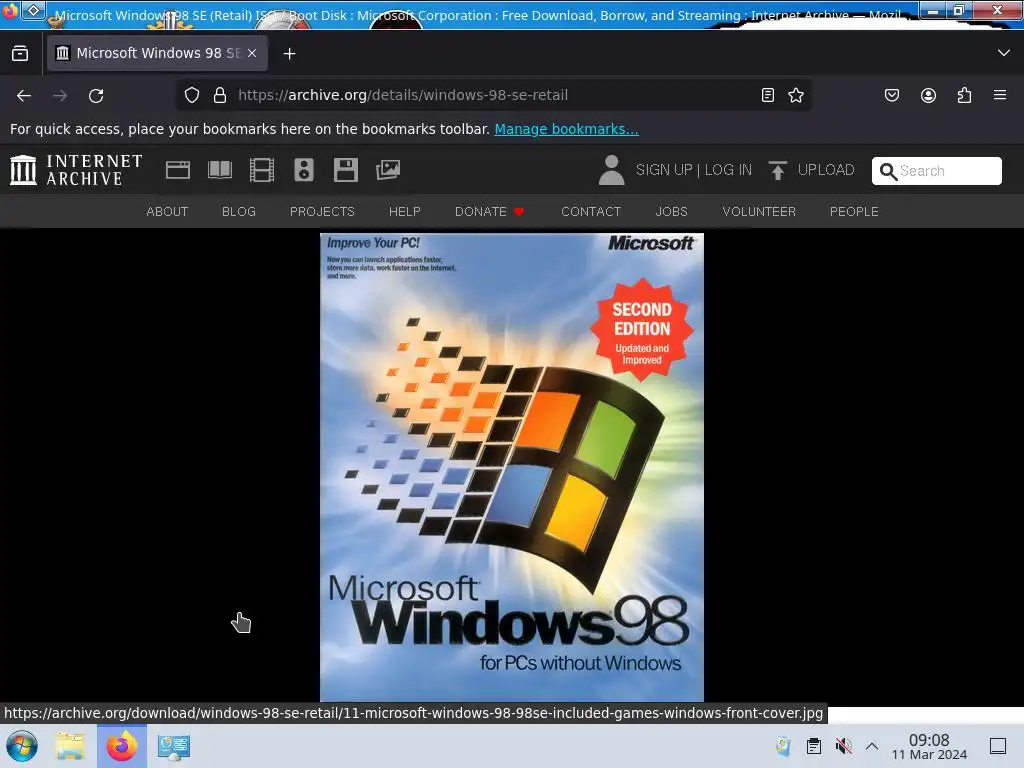This screenshot has width=1024, height=768.
Task: Reload the current page
Action: (96, 96)
